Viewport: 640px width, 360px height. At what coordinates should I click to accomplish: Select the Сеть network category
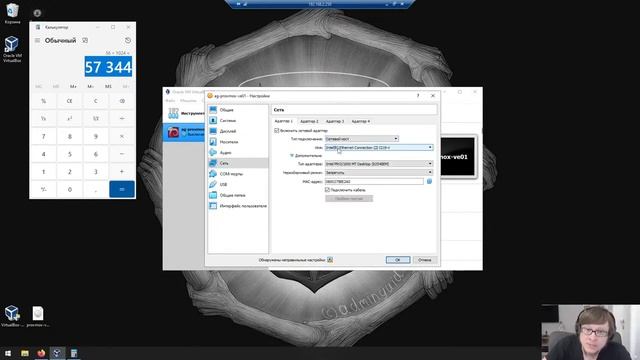click(238, 163)
